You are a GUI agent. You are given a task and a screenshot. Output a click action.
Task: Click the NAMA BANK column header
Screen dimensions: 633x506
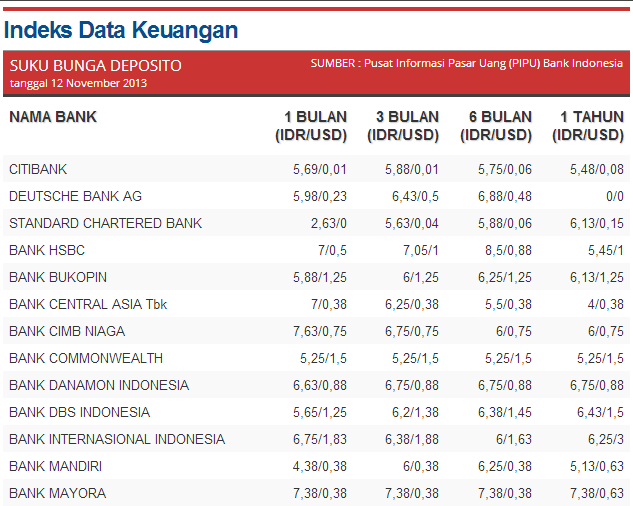pos(53,117)
